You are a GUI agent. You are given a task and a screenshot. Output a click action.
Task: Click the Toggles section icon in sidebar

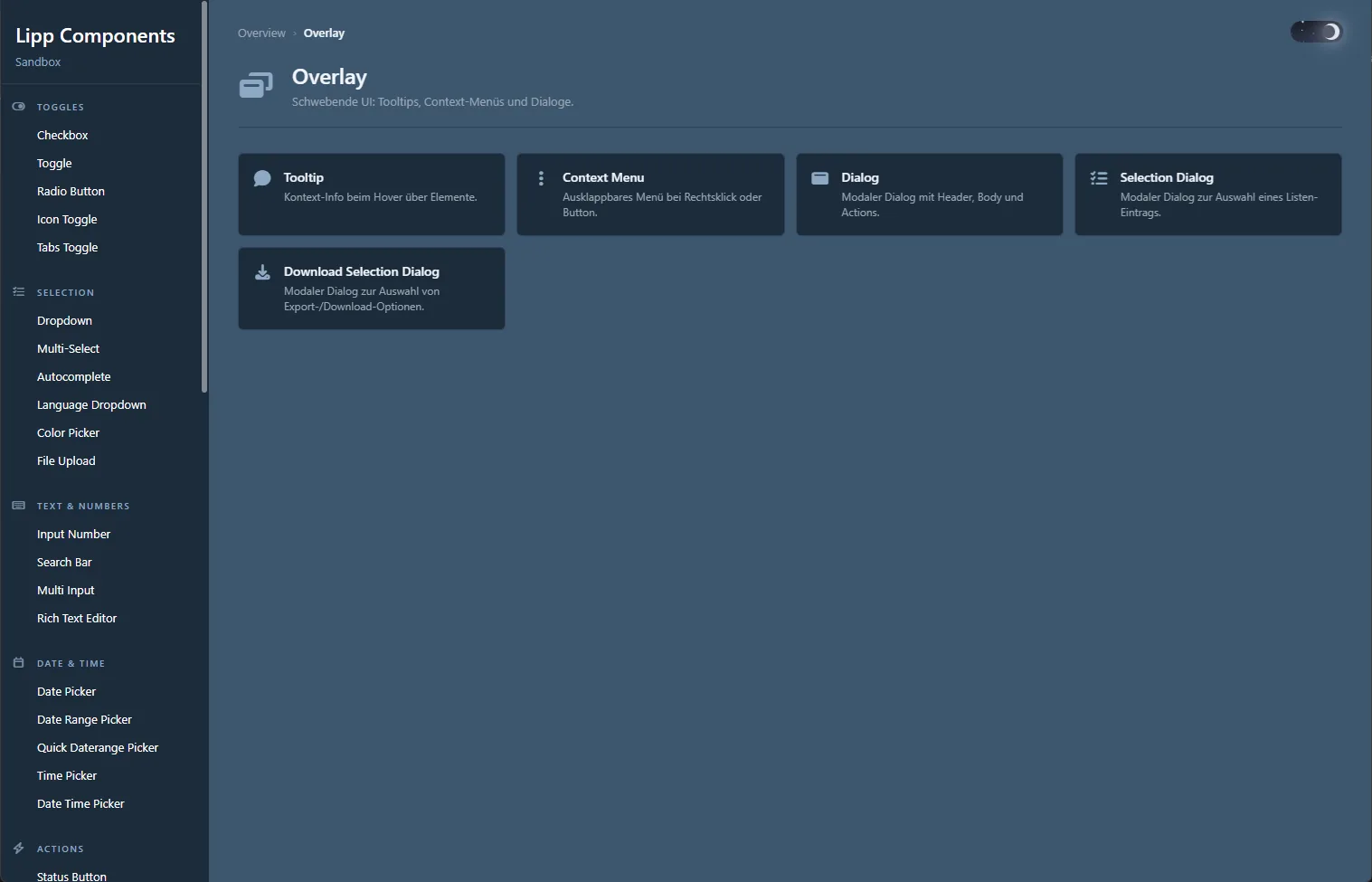(x=18, y=107)
